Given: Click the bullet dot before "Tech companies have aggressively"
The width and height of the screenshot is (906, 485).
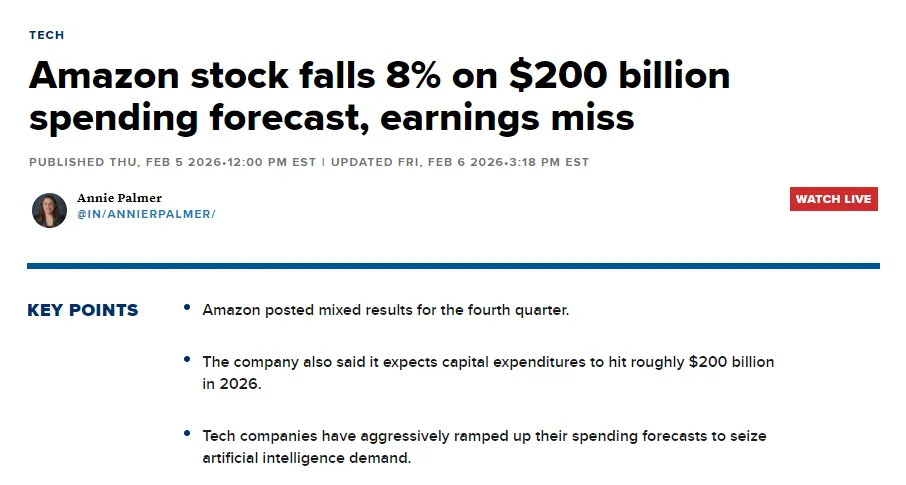Looking at the screenshot, I should pos(187,434).
